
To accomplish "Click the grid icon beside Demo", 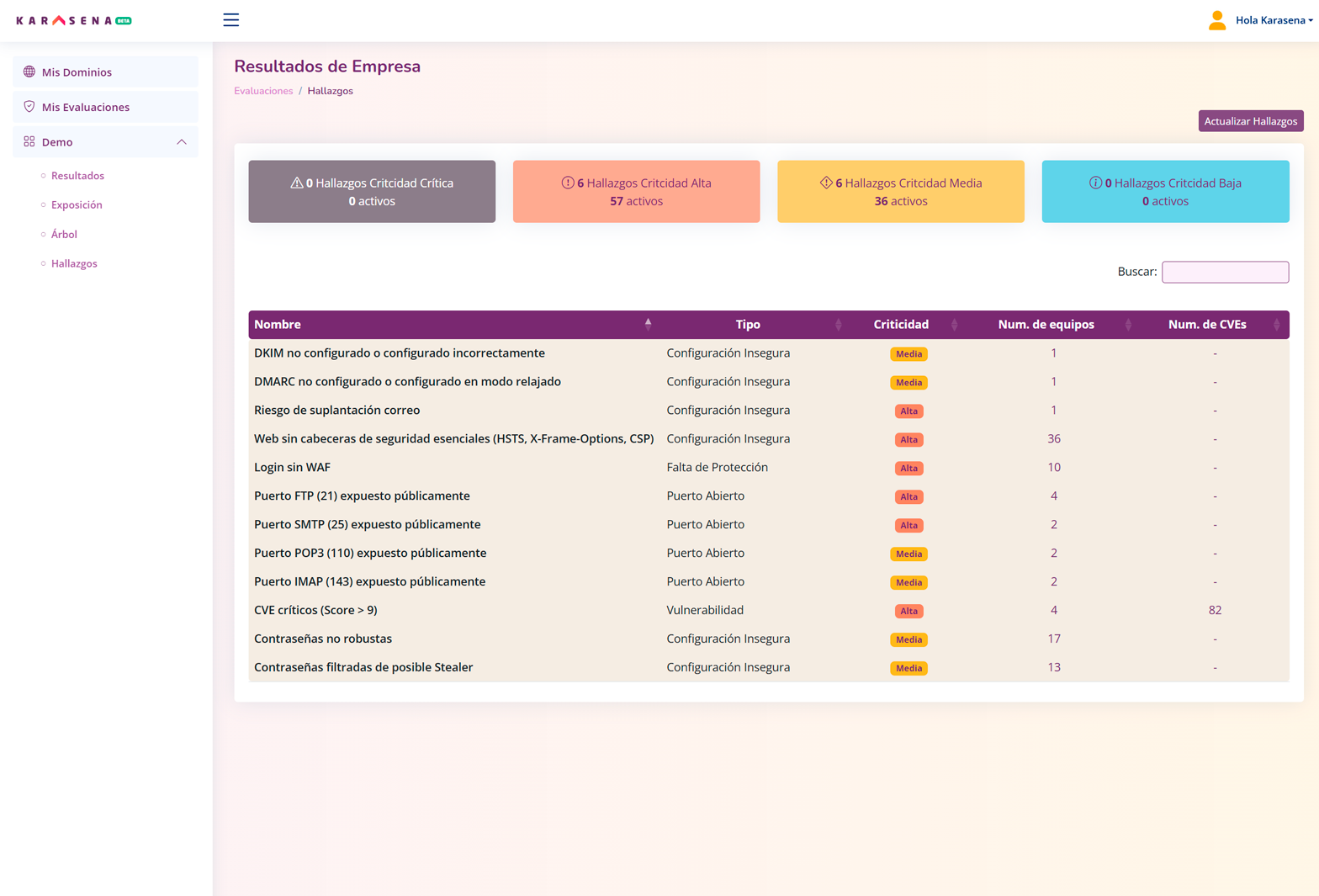I will (29, 142).
